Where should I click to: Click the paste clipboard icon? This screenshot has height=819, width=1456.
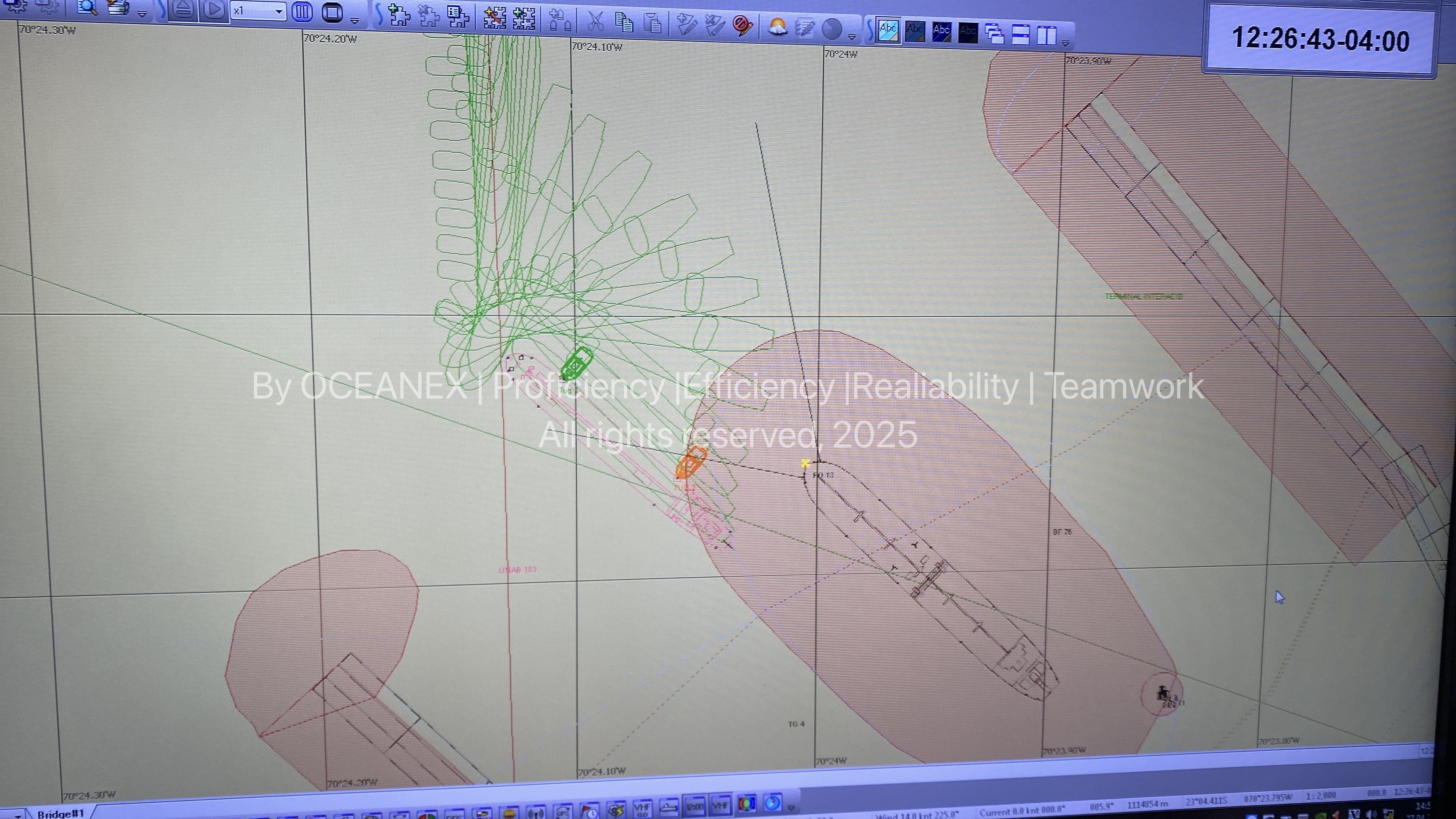[653, 23]
